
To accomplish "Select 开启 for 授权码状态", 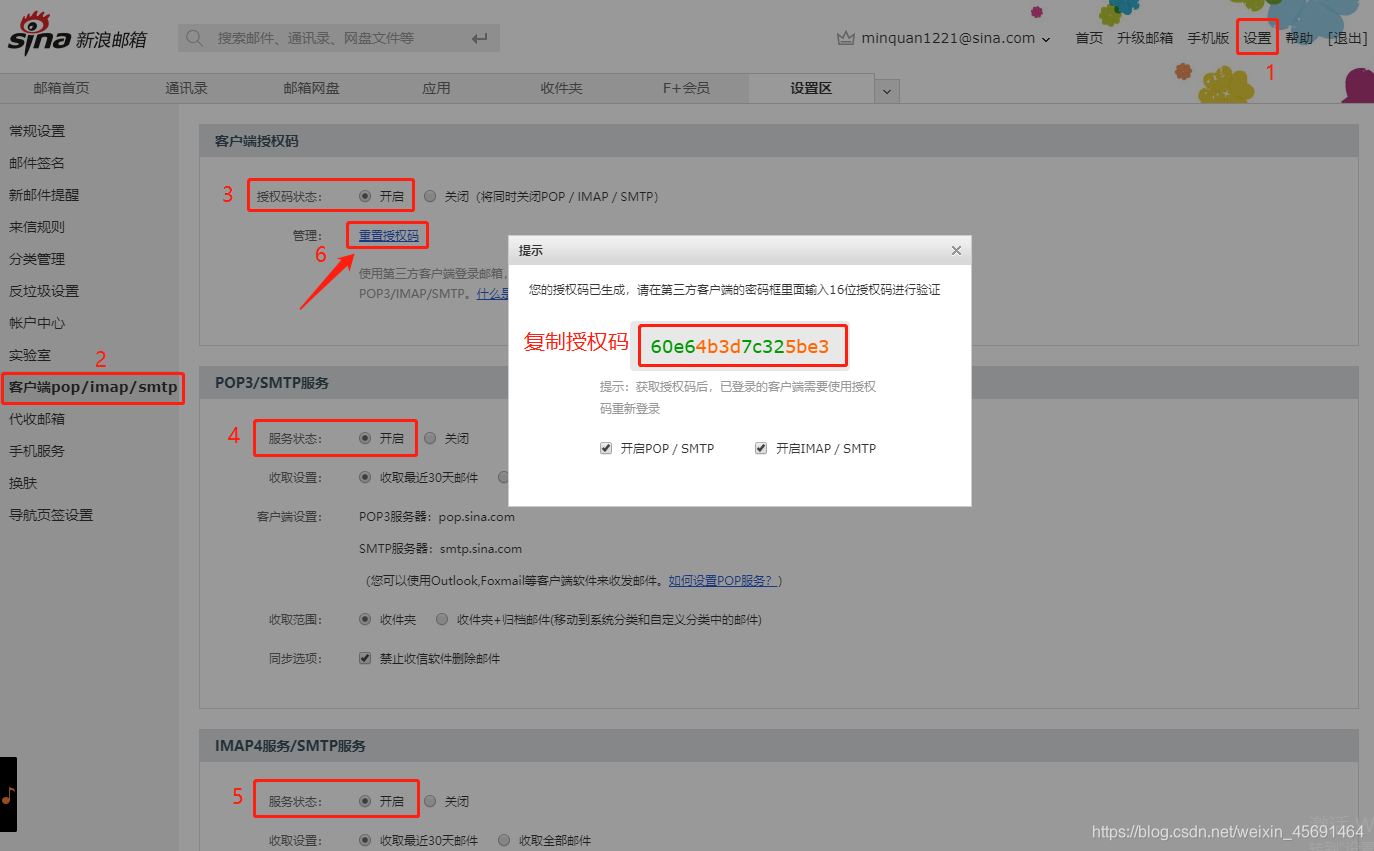I will [365, 196].
